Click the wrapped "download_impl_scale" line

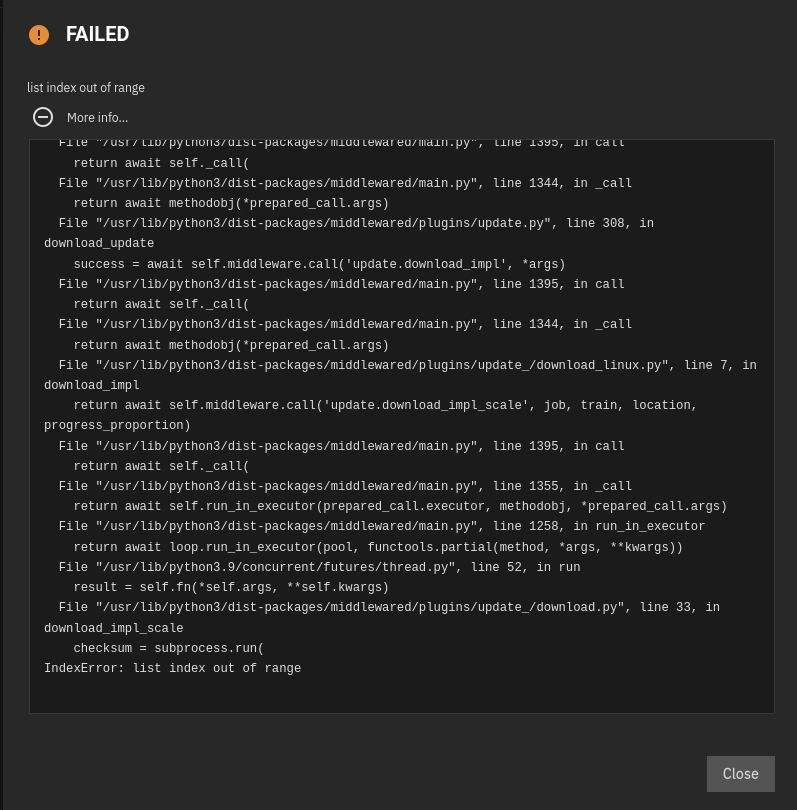pos(113,629)
